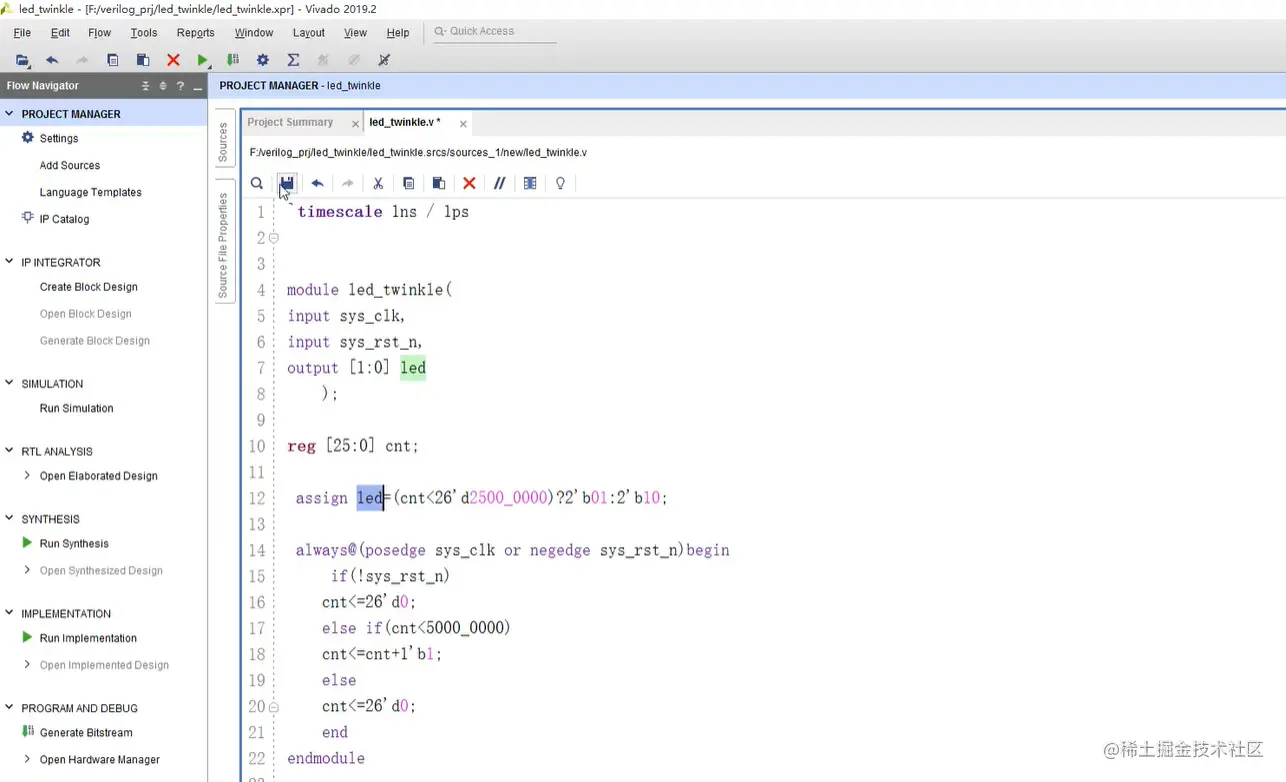The height and width of the screenshot is (782, 1286).
Task: Open the Flow menu
Action: 99,33
